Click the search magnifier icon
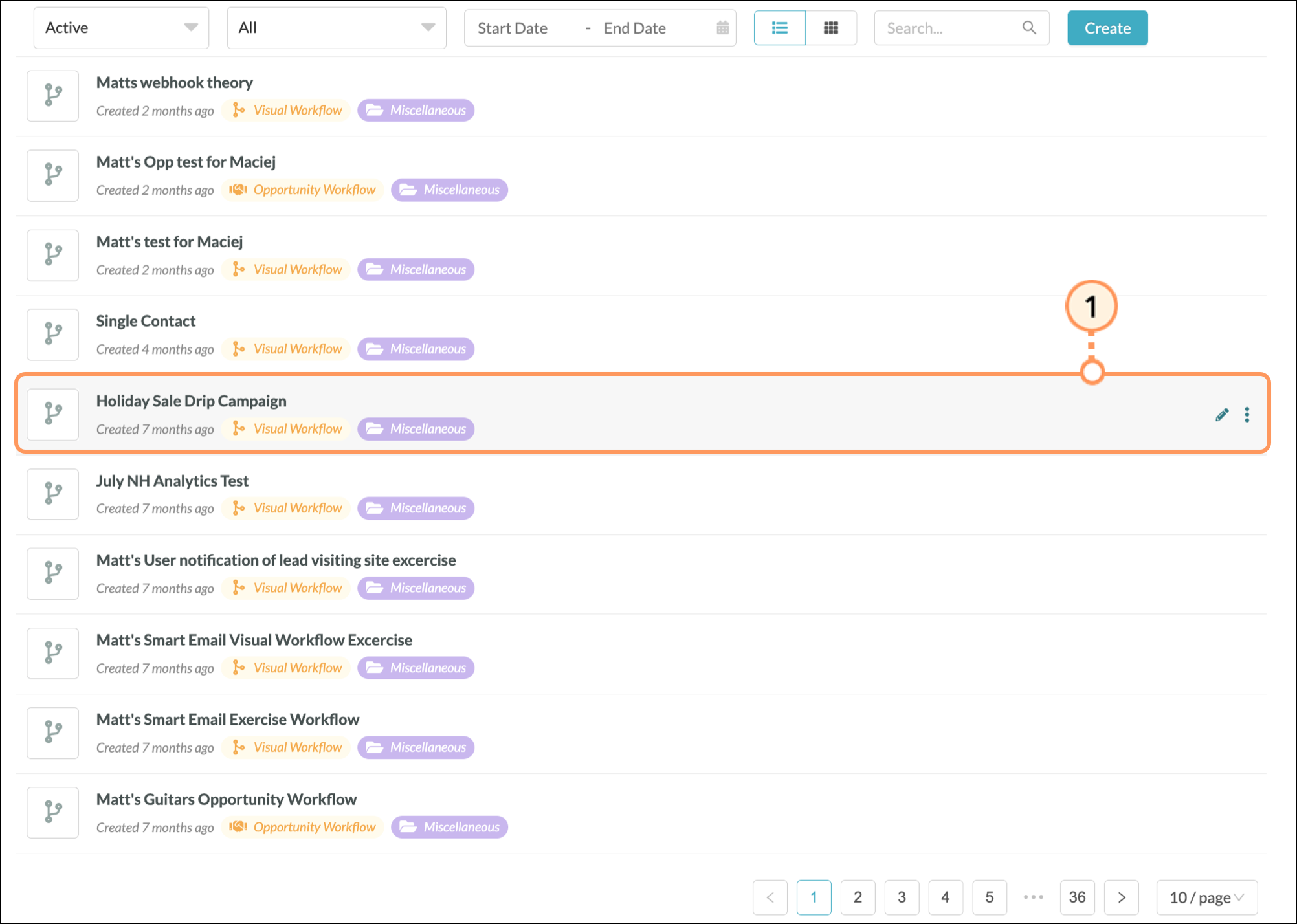Viewport: 1297px width, 924px height. pyautogui.click(x=1029, y=28)
